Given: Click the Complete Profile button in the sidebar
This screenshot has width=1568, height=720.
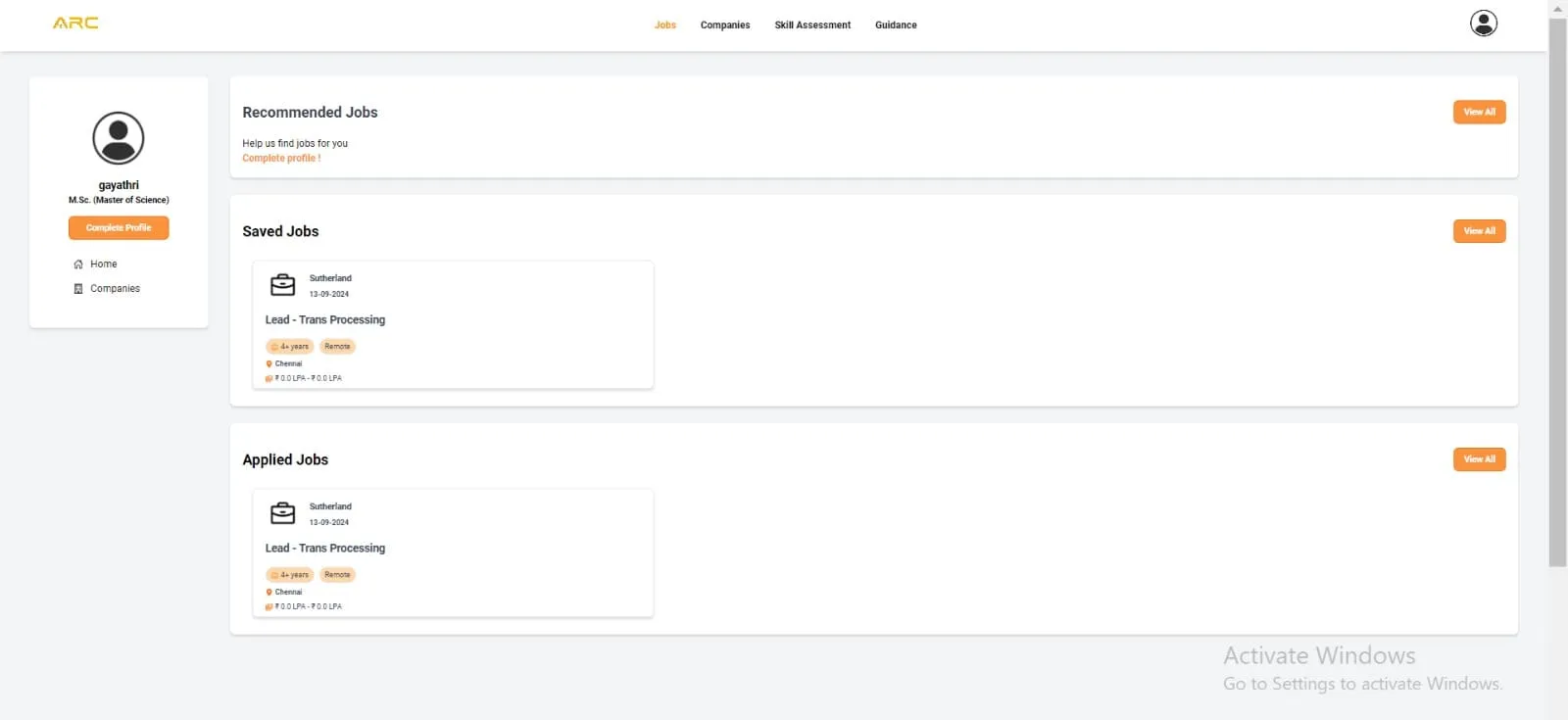Looking at the screenshot, I should click(x=119, y=228).
